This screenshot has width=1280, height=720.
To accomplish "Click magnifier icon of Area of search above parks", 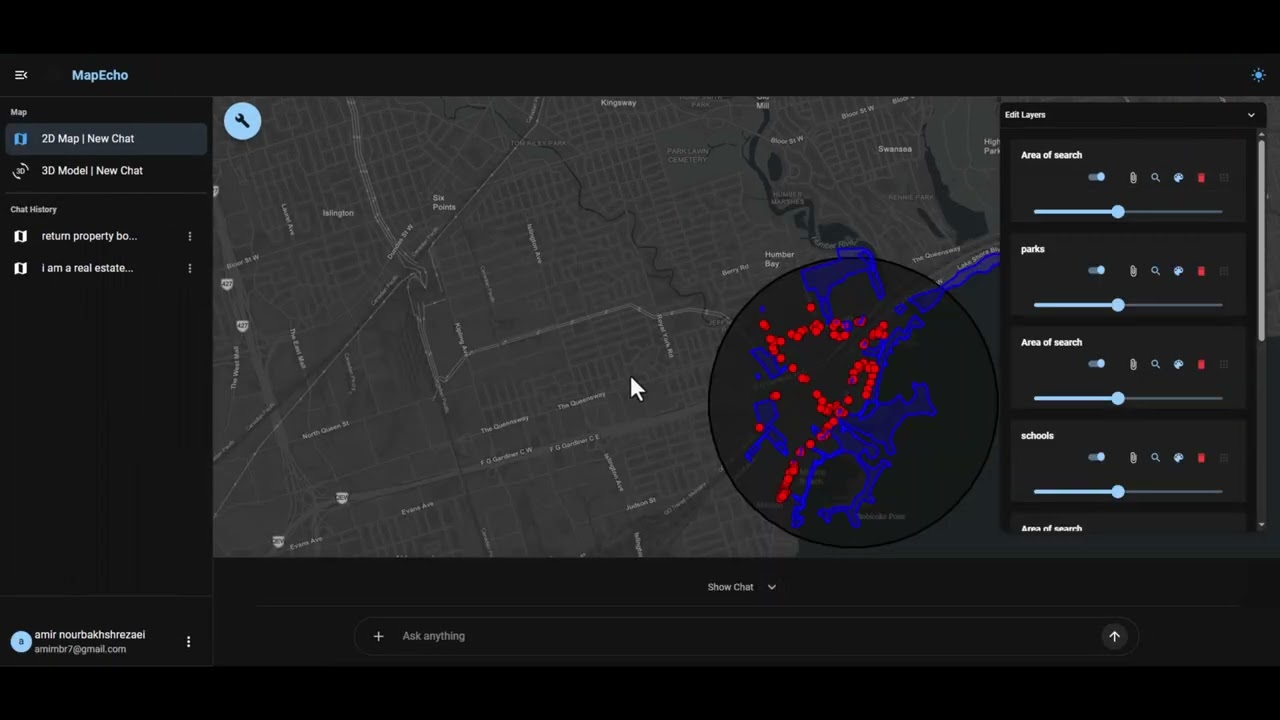I will pyautogui.click(x=1155, y=178).
